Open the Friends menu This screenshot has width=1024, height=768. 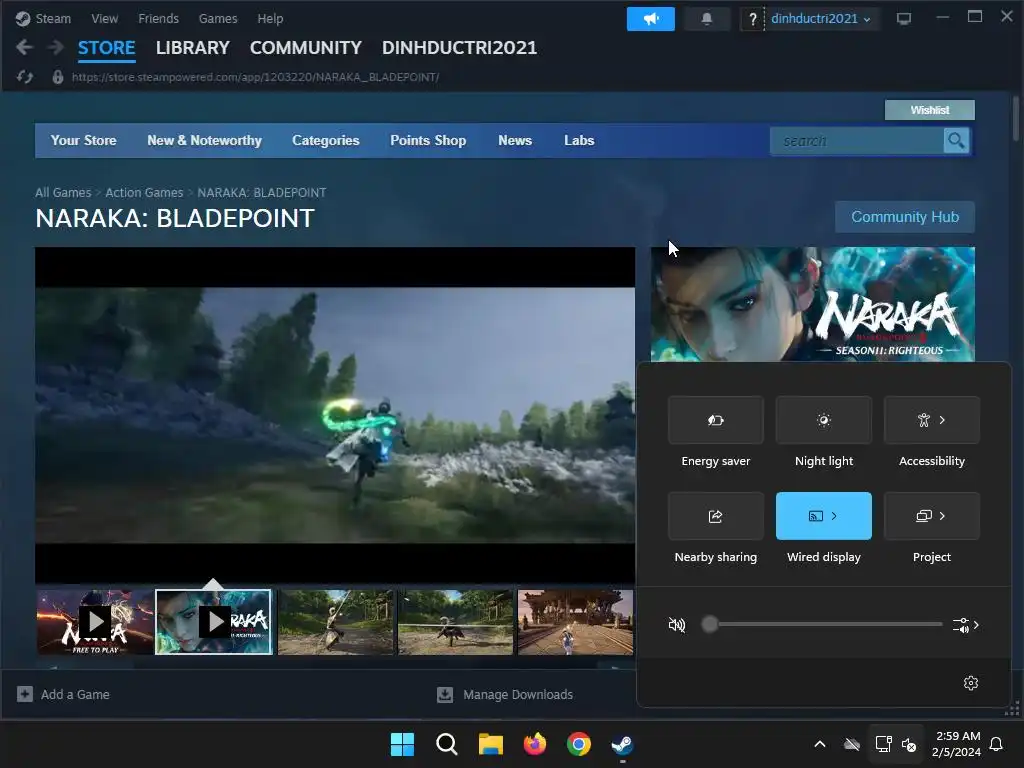158,18
